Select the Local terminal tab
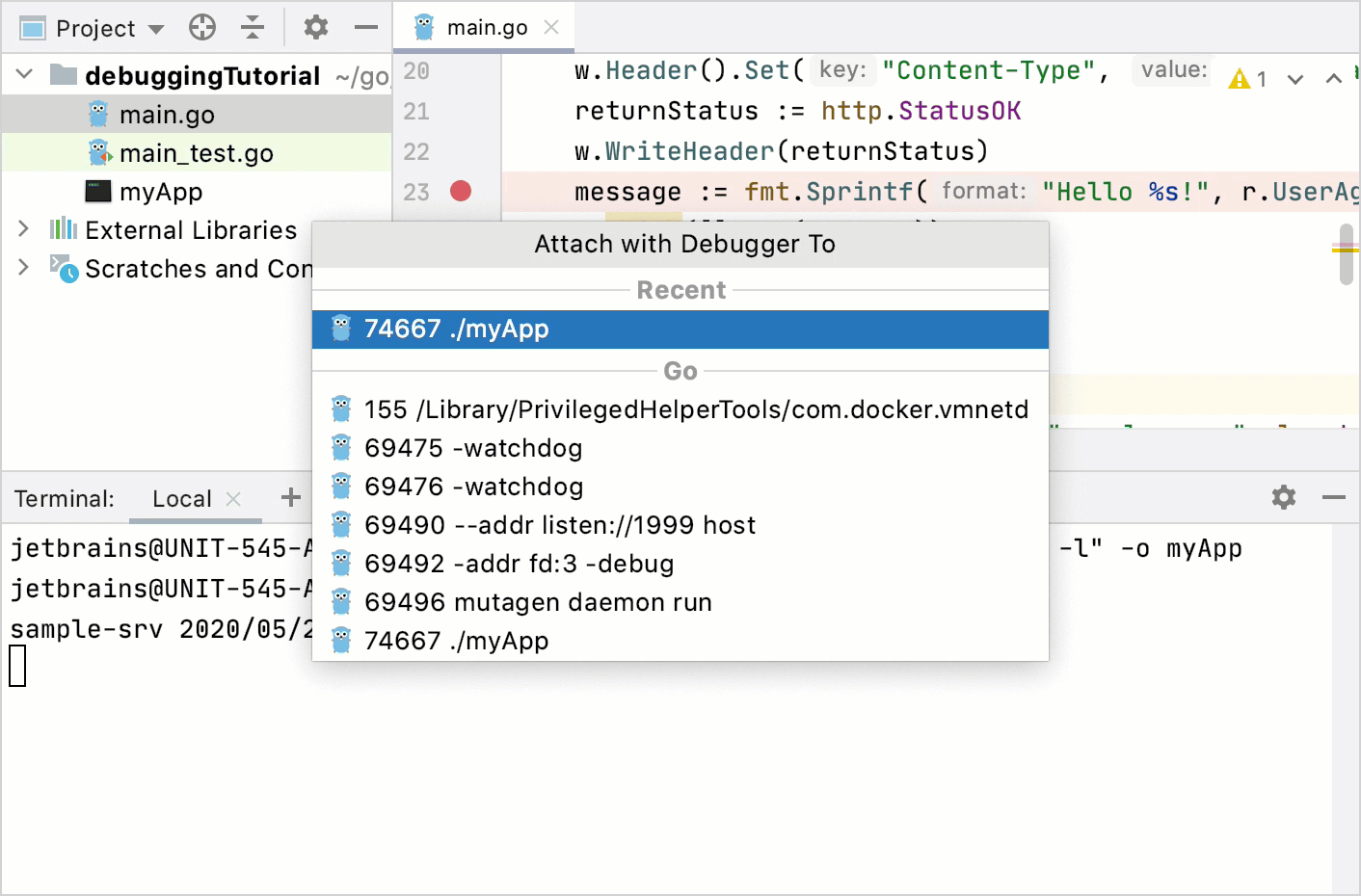Screen dimensions: 1361x896 [182, 498]
